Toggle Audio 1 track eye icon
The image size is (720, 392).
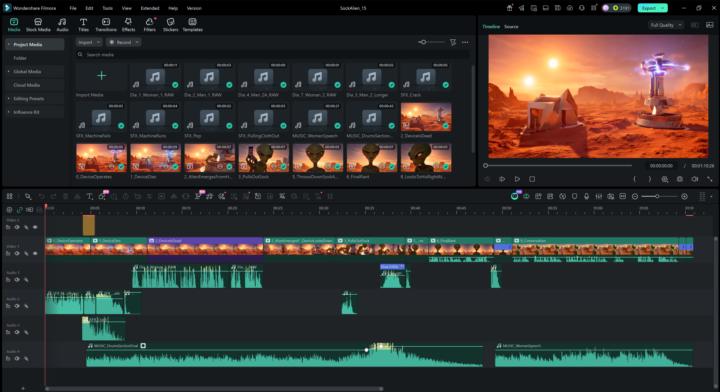(17, 280)
